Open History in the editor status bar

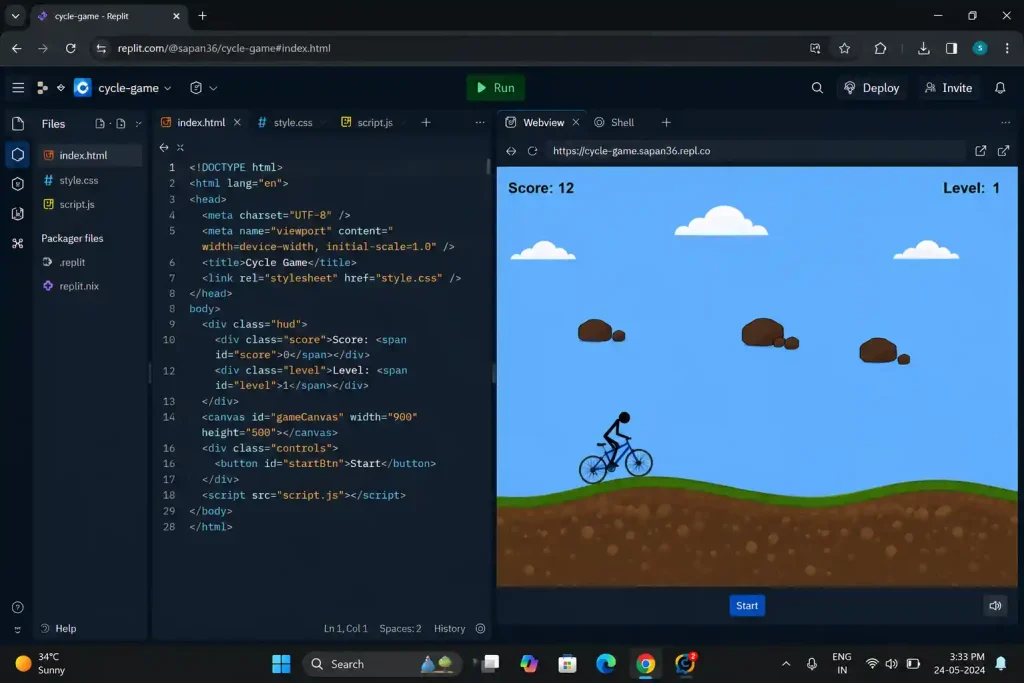[449, 628]
